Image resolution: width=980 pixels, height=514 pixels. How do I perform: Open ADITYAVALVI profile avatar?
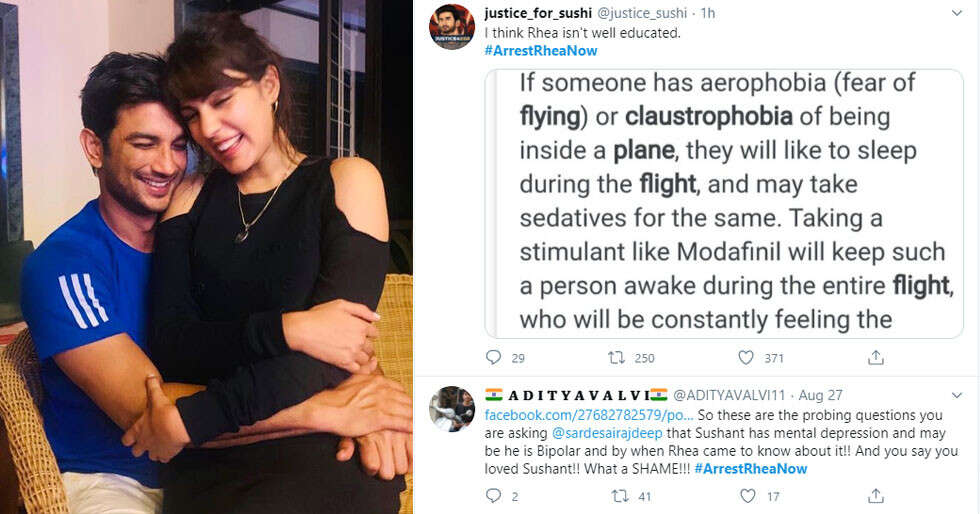pyautogui.click(x=452, y=409)
